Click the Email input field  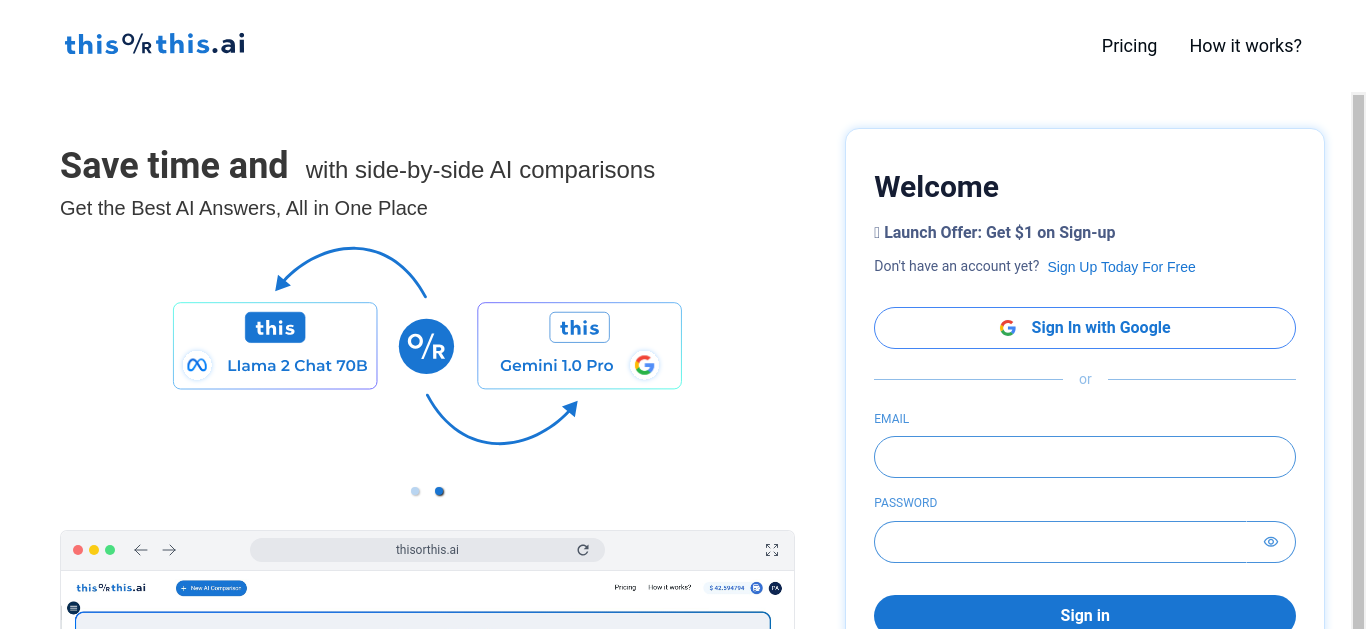(1085, 457)
